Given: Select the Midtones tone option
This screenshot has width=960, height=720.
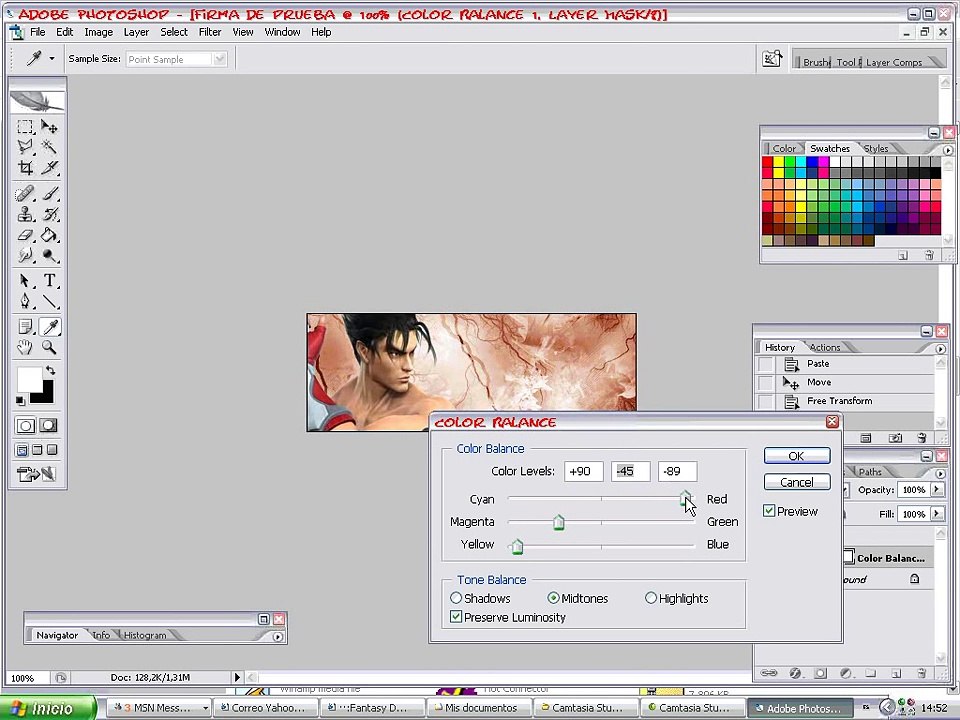Looking at the screenshot, I should click(x=553, y=598).
